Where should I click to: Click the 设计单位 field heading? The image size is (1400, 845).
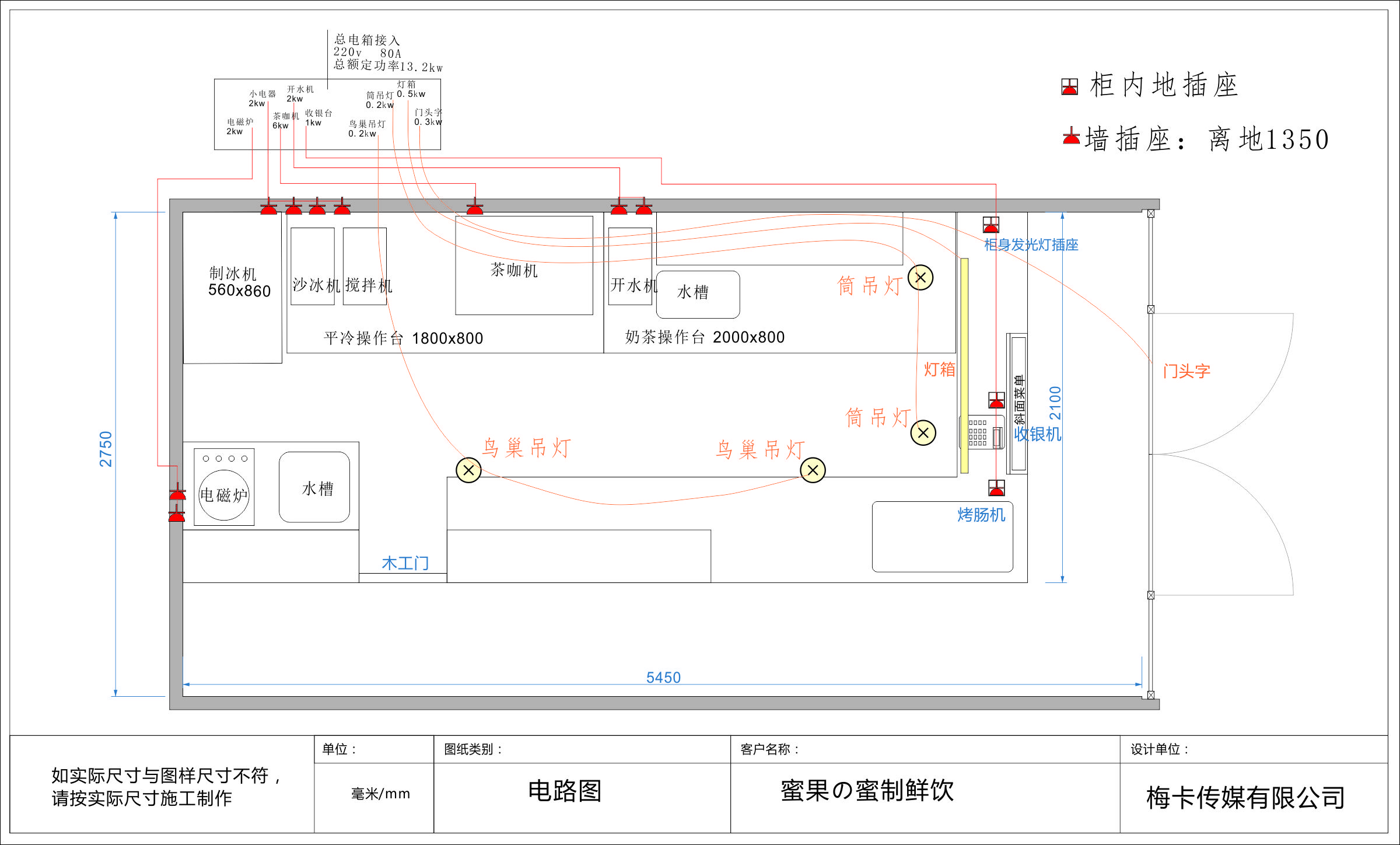point(1160,749)
